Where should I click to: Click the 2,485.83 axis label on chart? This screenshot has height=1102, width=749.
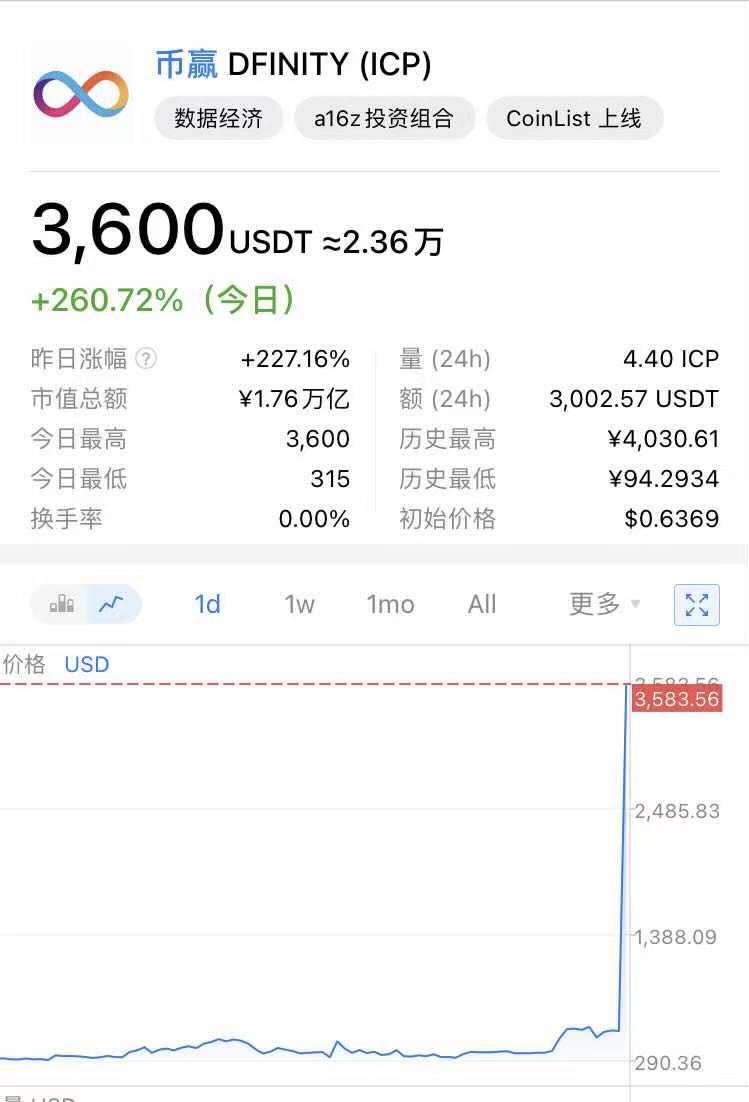click(x=677, y=811)
